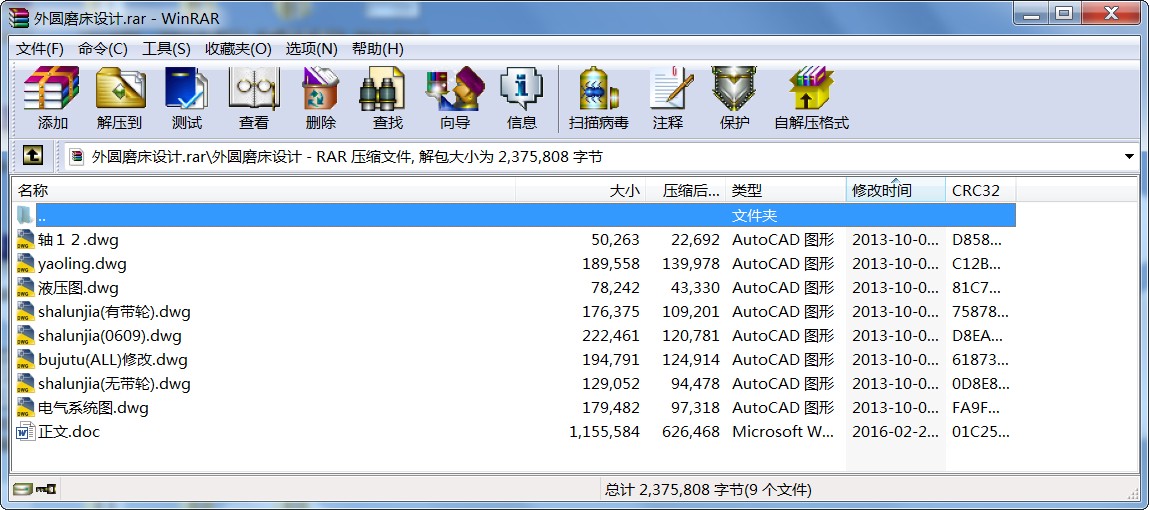Viewport: 1149px width, 510px height.
Task: Open the 文件(F) menu
Action: click(40, 49)
